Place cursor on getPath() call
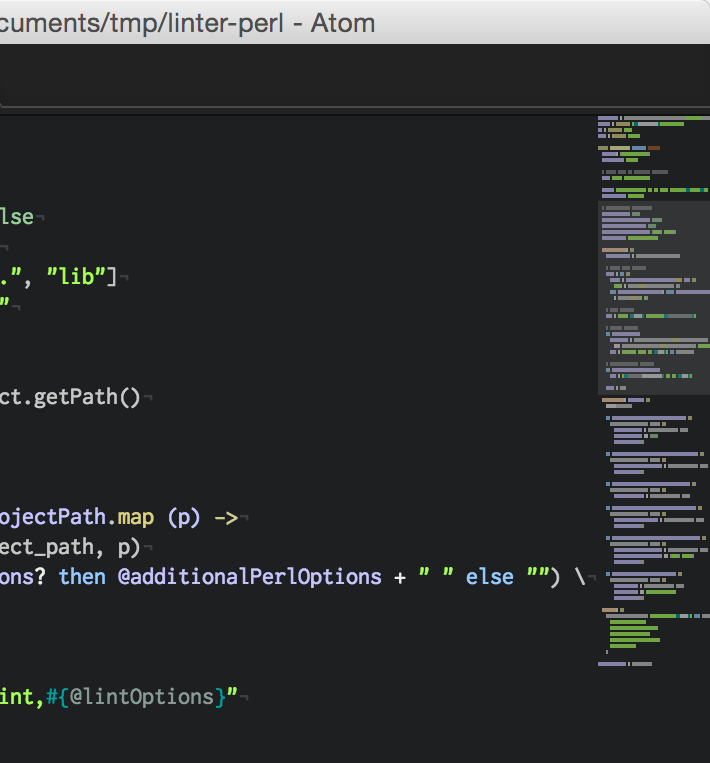 pyautogui.click(x=88, y=397)
